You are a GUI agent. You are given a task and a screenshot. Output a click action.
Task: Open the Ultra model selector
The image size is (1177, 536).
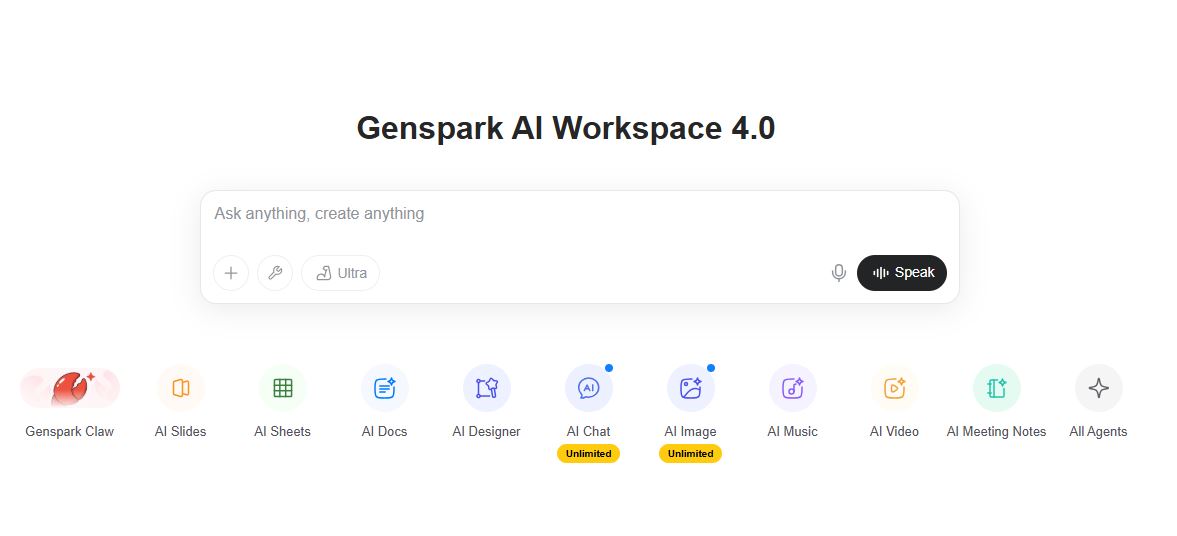pyautogui.click(x=341, y=273)
